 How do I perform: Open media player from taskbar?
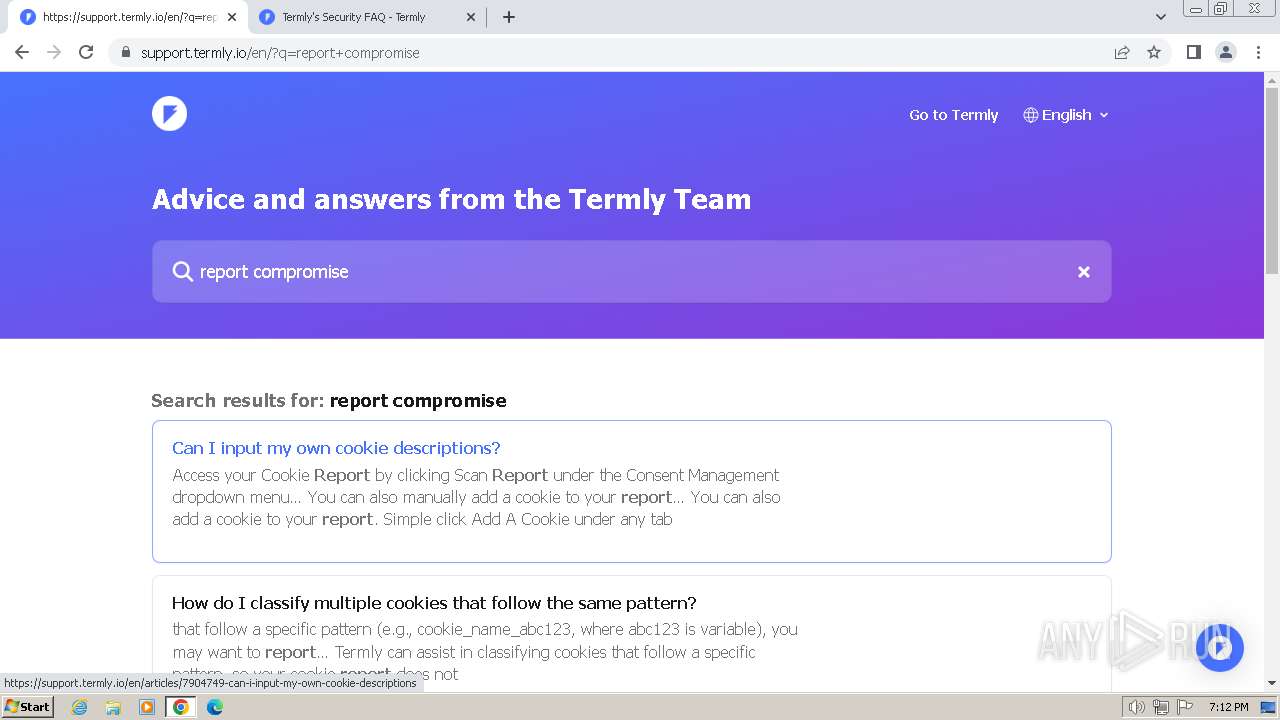click(147, 707)
